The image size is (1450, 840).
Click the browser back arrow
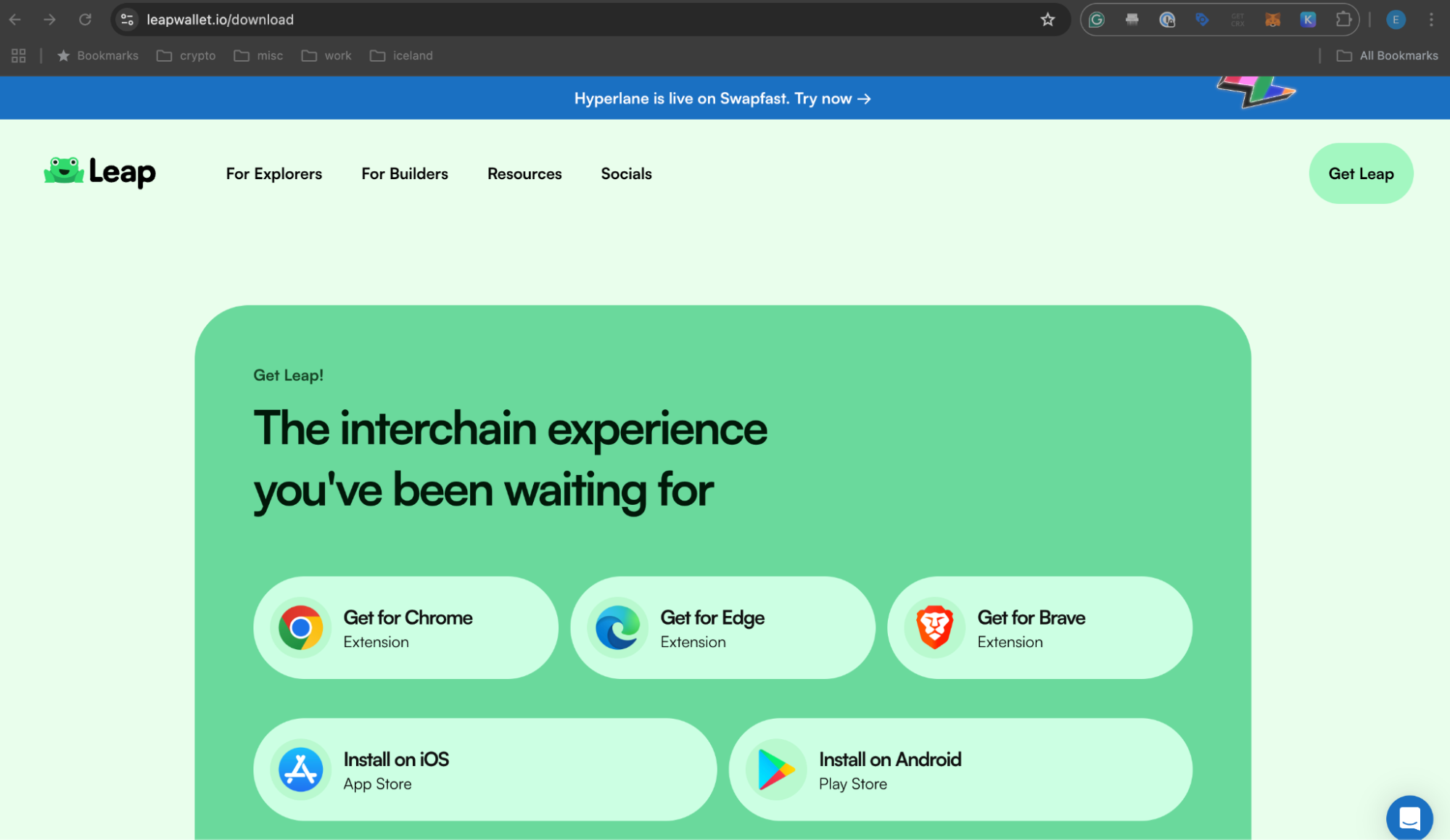click(x=15, y=20)
